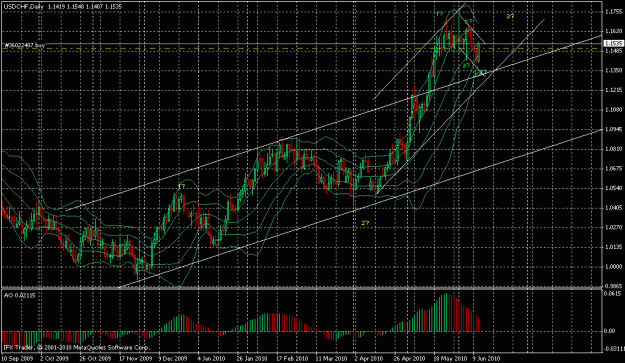The image size is (625, 363).
Task: Select the green b? wave label
Action: pyautogui.click(x=469, y=21)
